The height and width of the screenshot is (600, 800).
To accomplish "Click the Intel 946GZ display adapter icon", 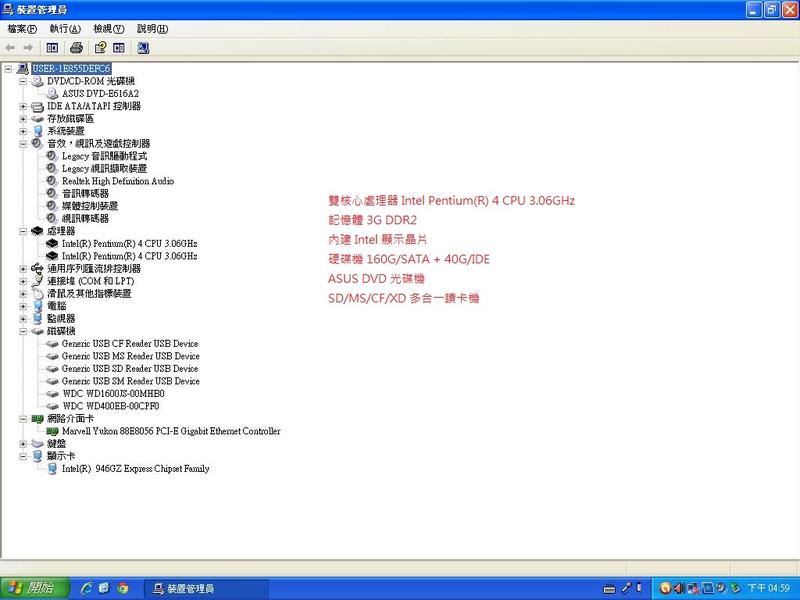I will click(52, 468).
